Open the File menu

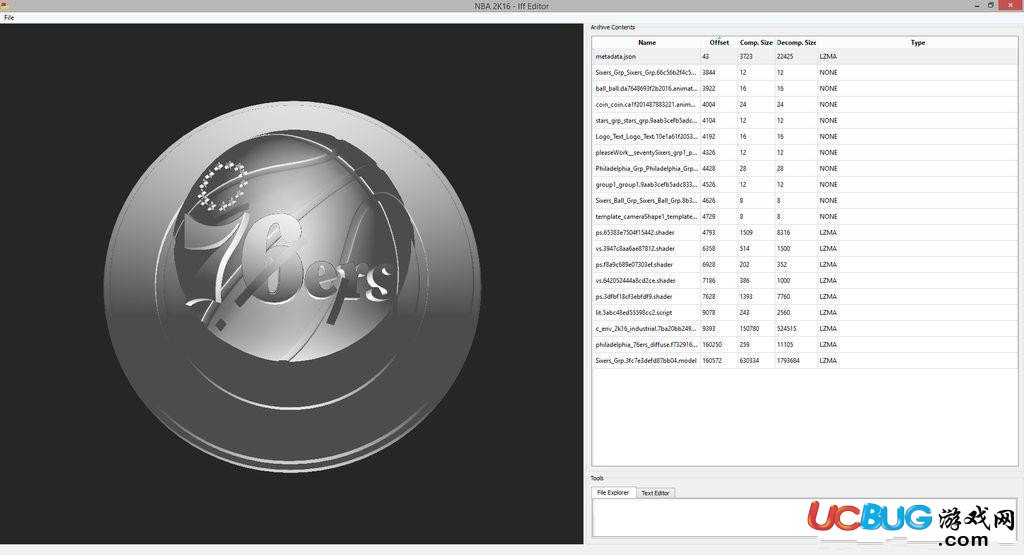(x=9, y=18)
